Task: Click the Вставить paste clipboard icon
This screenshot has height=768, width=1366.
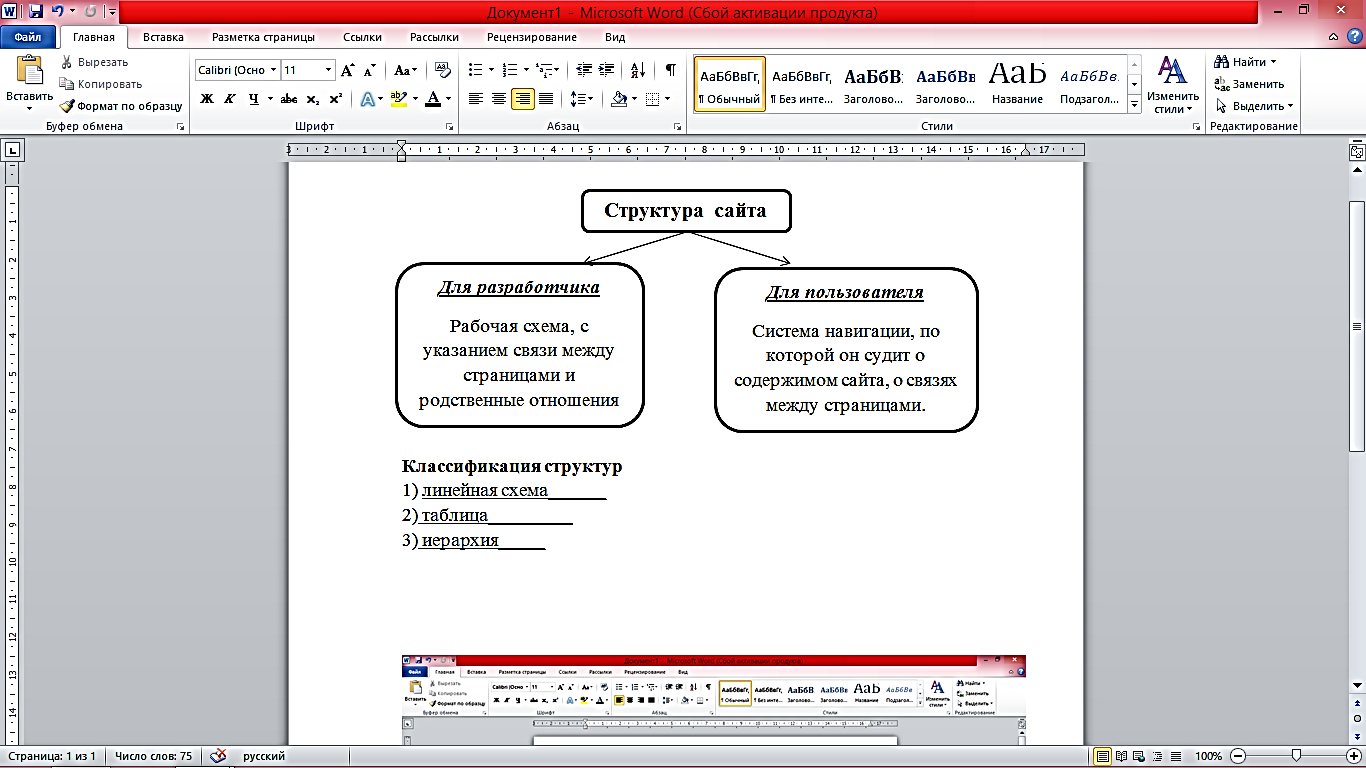Action: [30, 71]
